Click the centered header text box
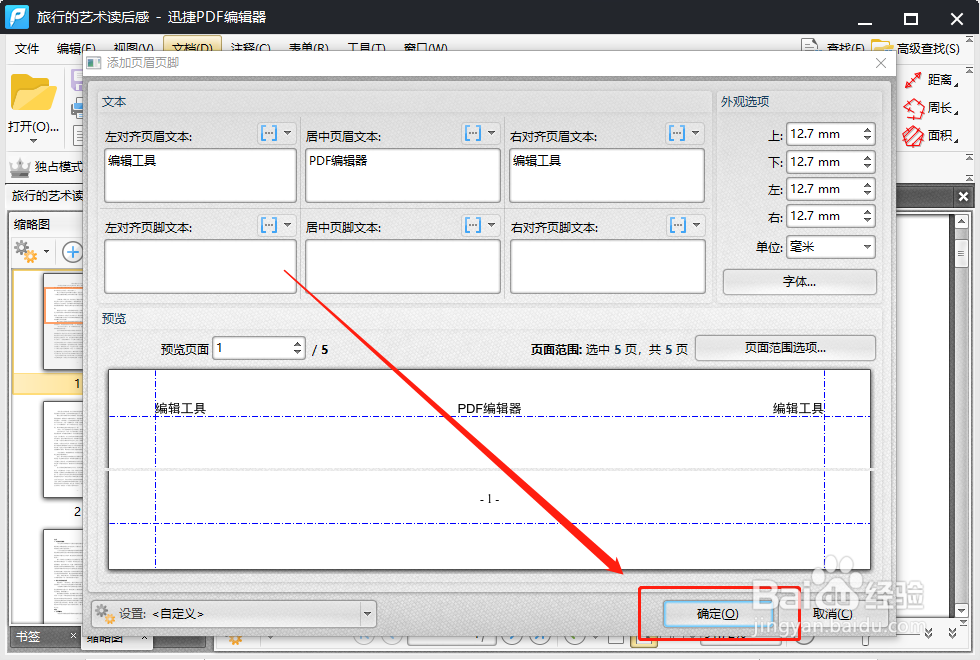This screenshot has width=980, height=660. click(x=402, y=175)
